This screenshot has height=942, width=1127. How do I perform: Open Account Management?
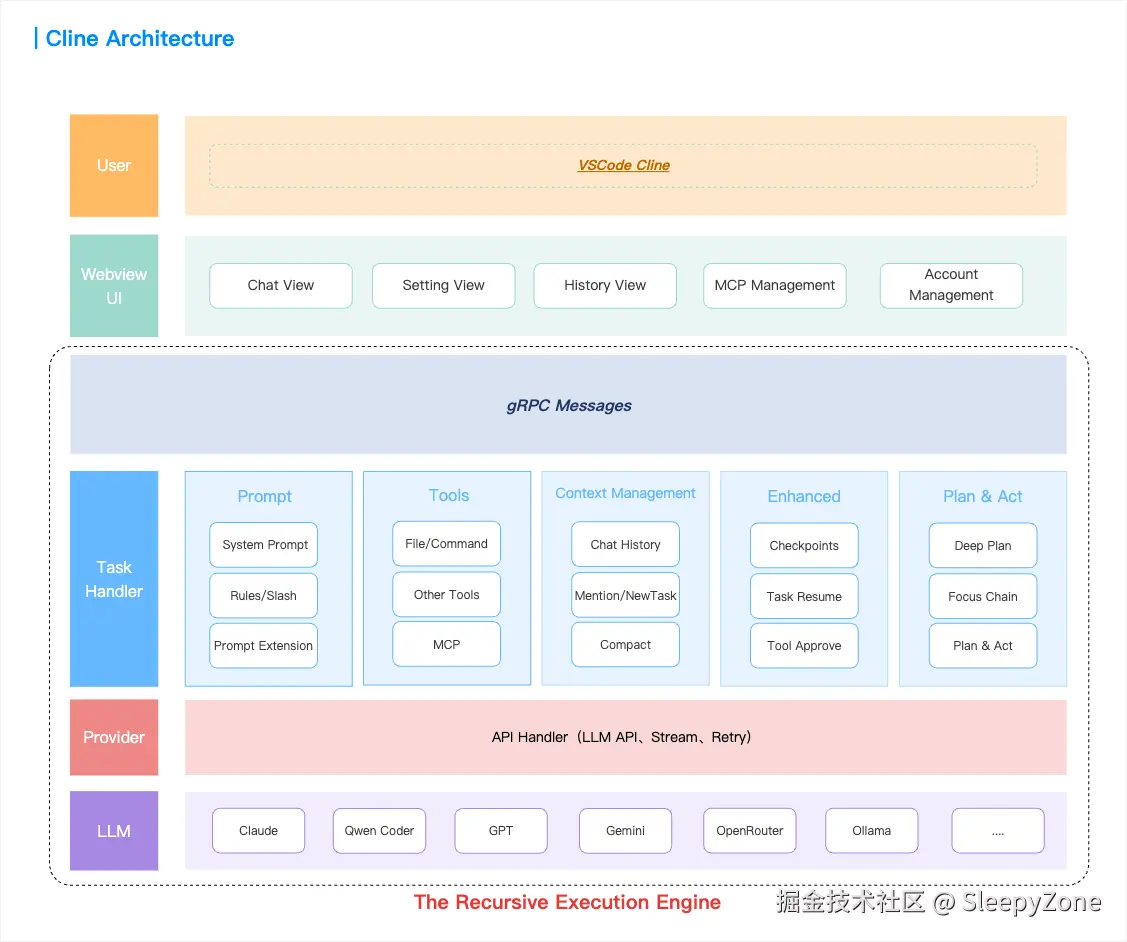950,285
